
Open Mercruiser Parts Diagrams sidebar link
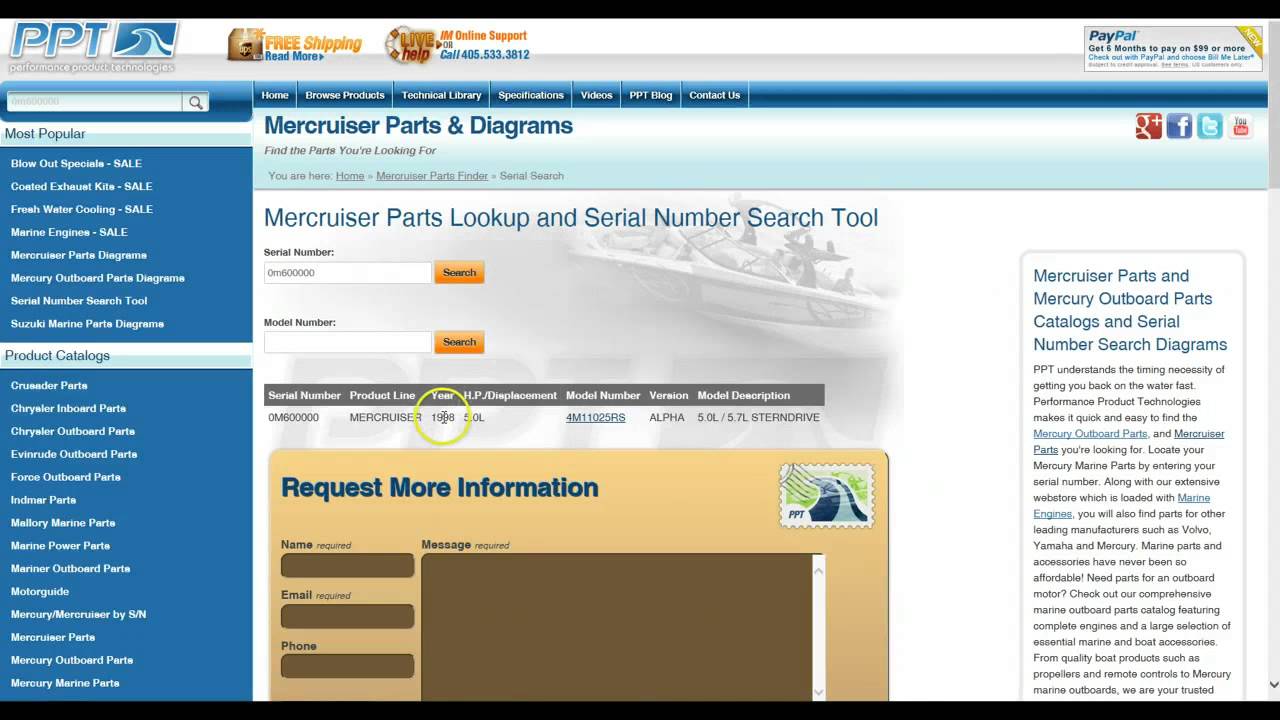point(79,256)
